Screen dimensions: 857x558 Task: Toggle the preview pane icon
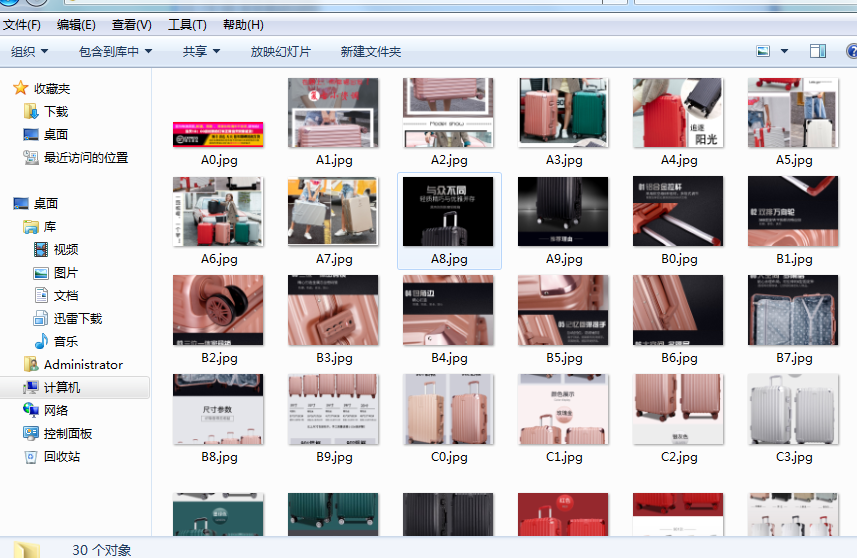818,51
